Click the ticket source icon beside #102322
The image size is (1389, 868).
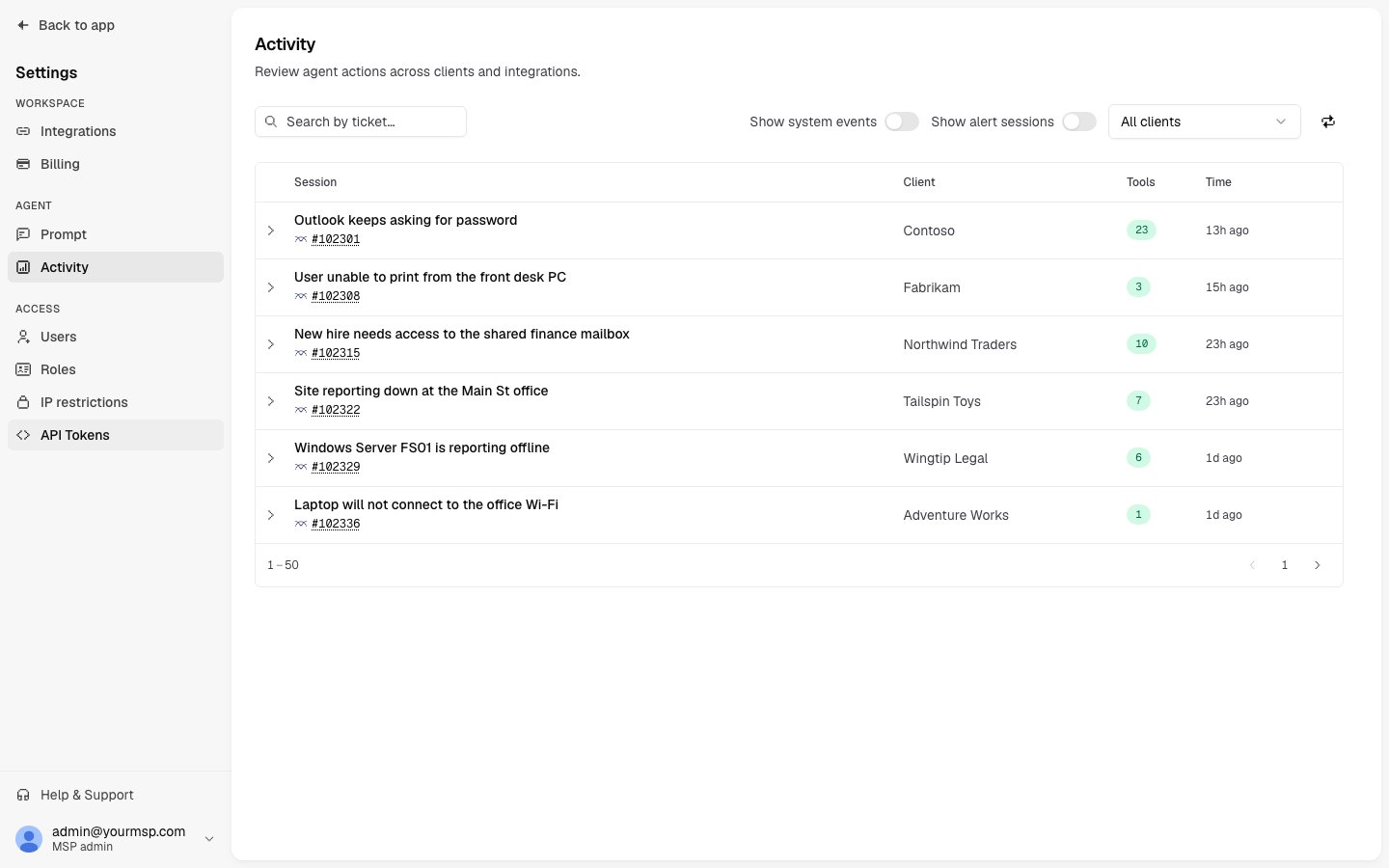(x=301, y=410)
